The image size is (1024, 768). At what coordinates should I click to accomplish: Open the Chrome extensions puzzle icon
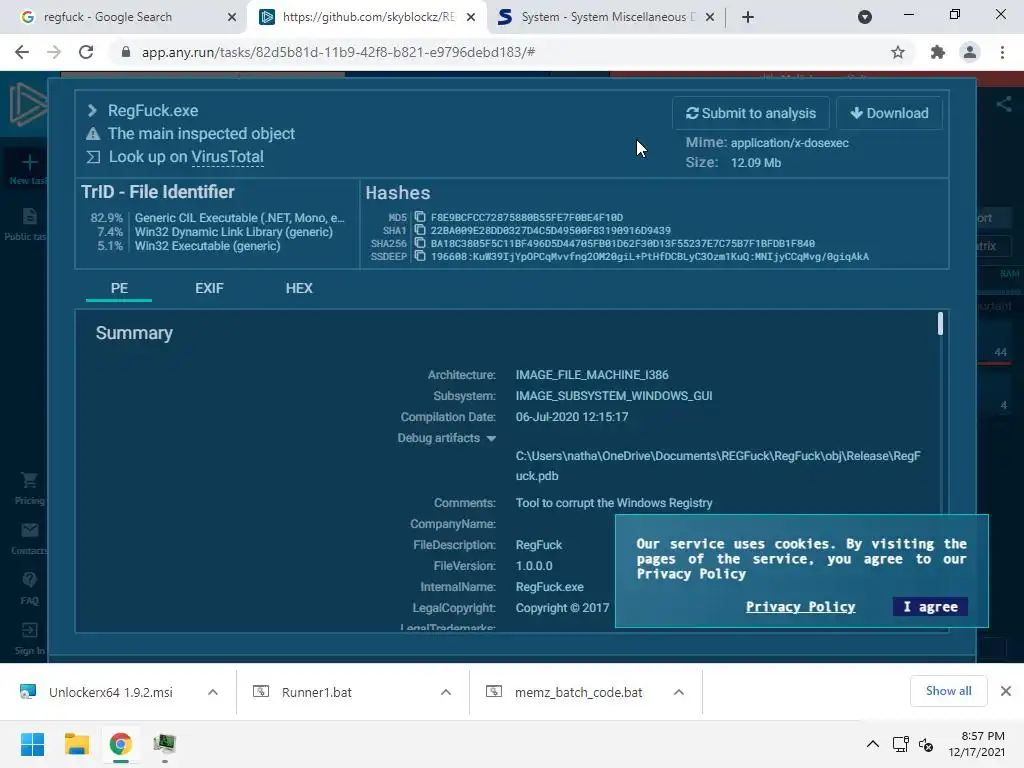(937, 52)
